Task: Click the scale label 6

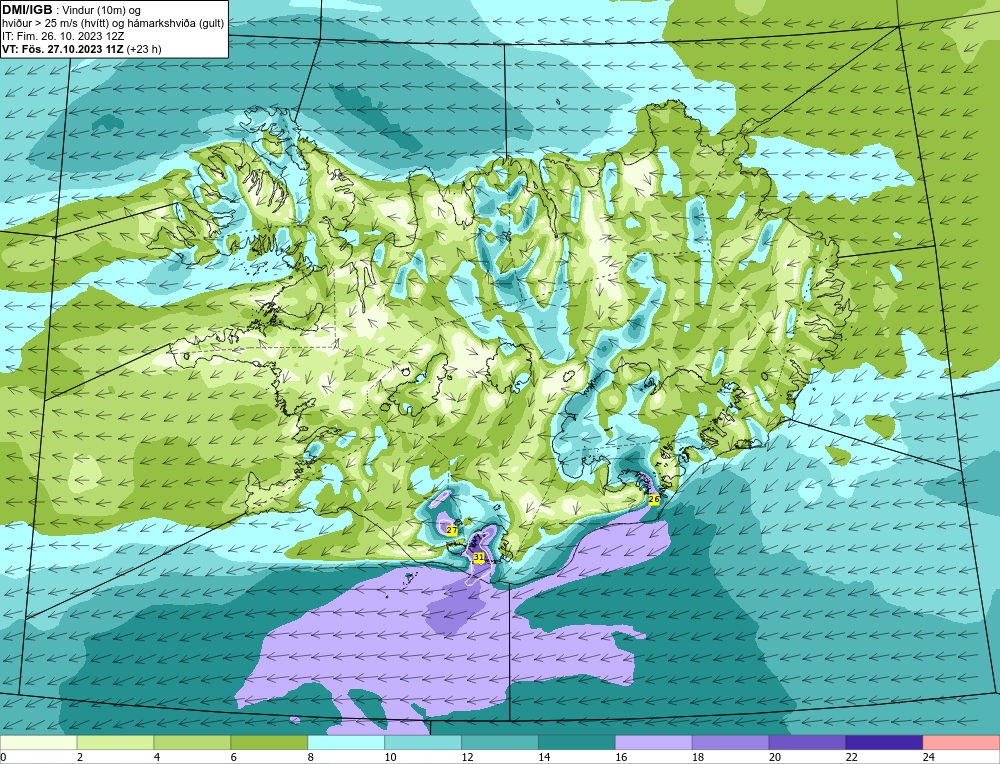Action: tap(233, 757)
